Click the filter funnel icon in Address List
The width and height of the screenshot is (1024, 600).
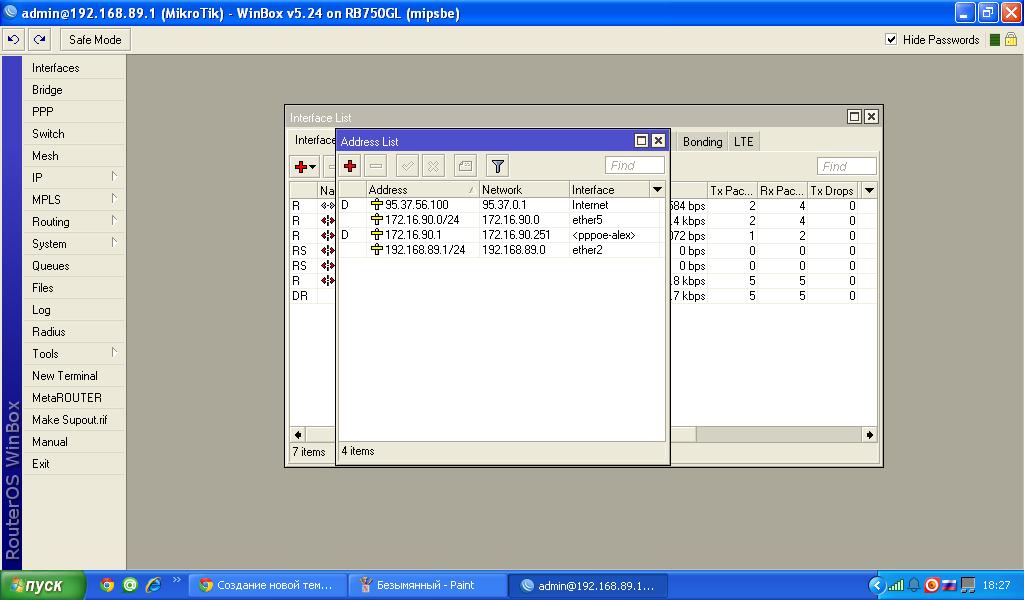point(497,166)
